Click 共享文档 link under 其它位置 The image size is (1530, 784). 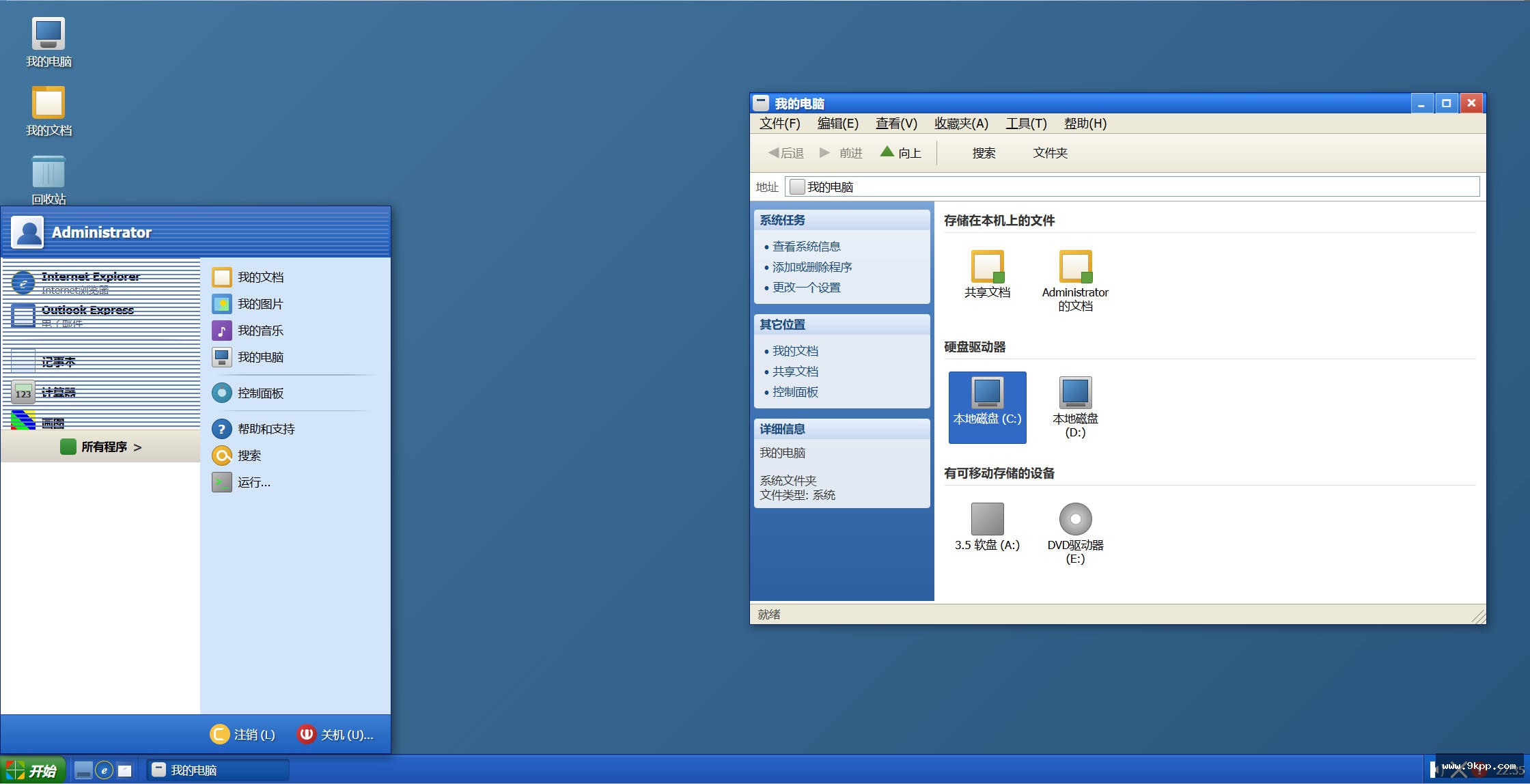(x=795, y=372)
